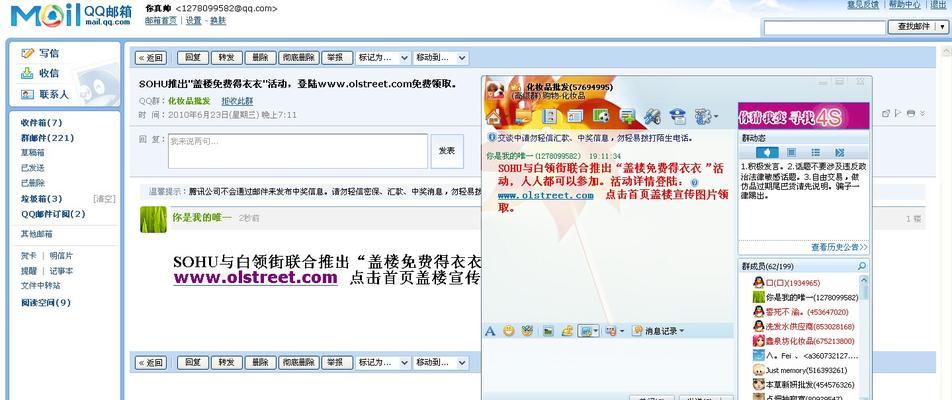The image size is (952, 400).
Task: Select member Just memory(516393261)
Action: [x=805, y=370]
